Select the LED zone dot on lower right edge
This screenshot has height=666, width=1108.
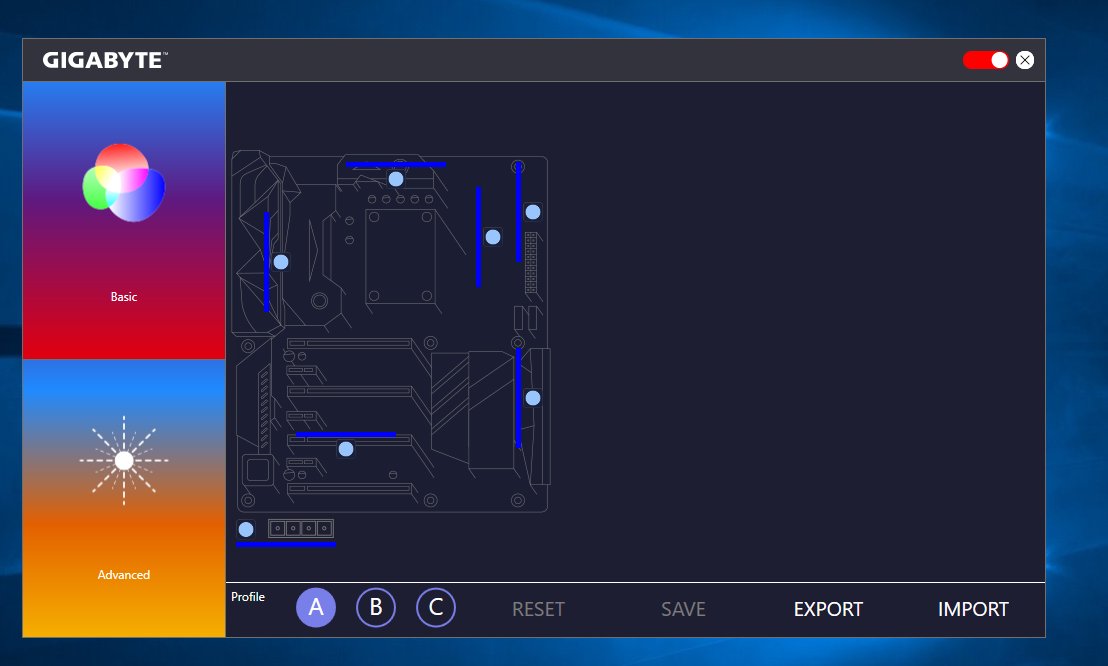[x=533, y=398]
